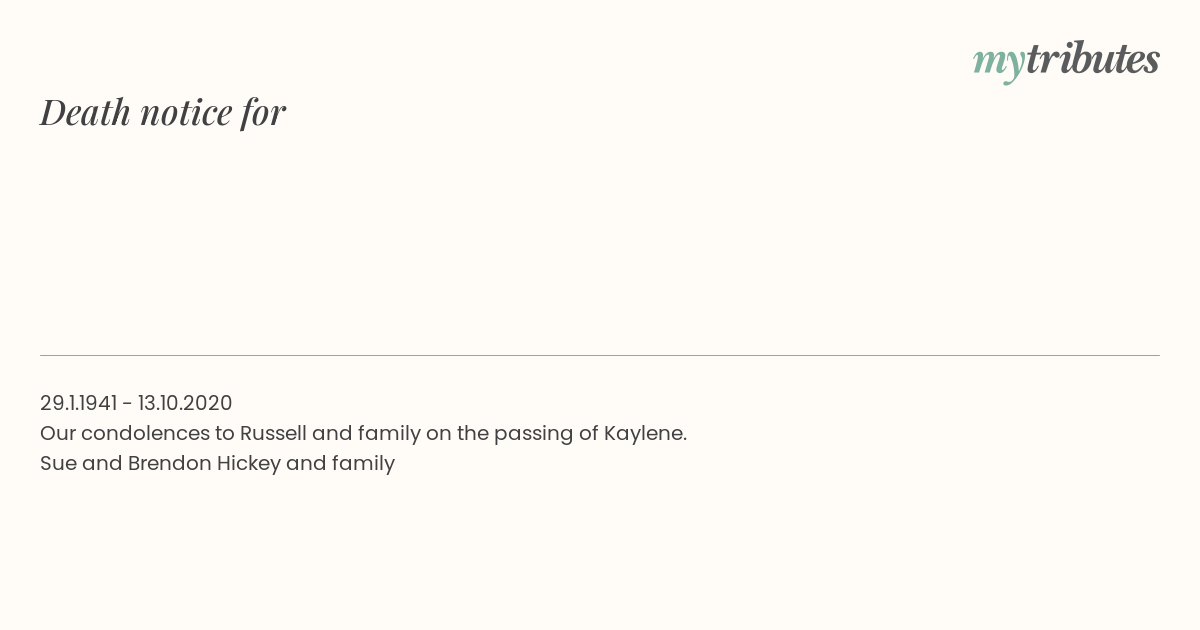Click the word "for" in the heading
Viewport: 1200px width, 630px height.
click(263, 112)
